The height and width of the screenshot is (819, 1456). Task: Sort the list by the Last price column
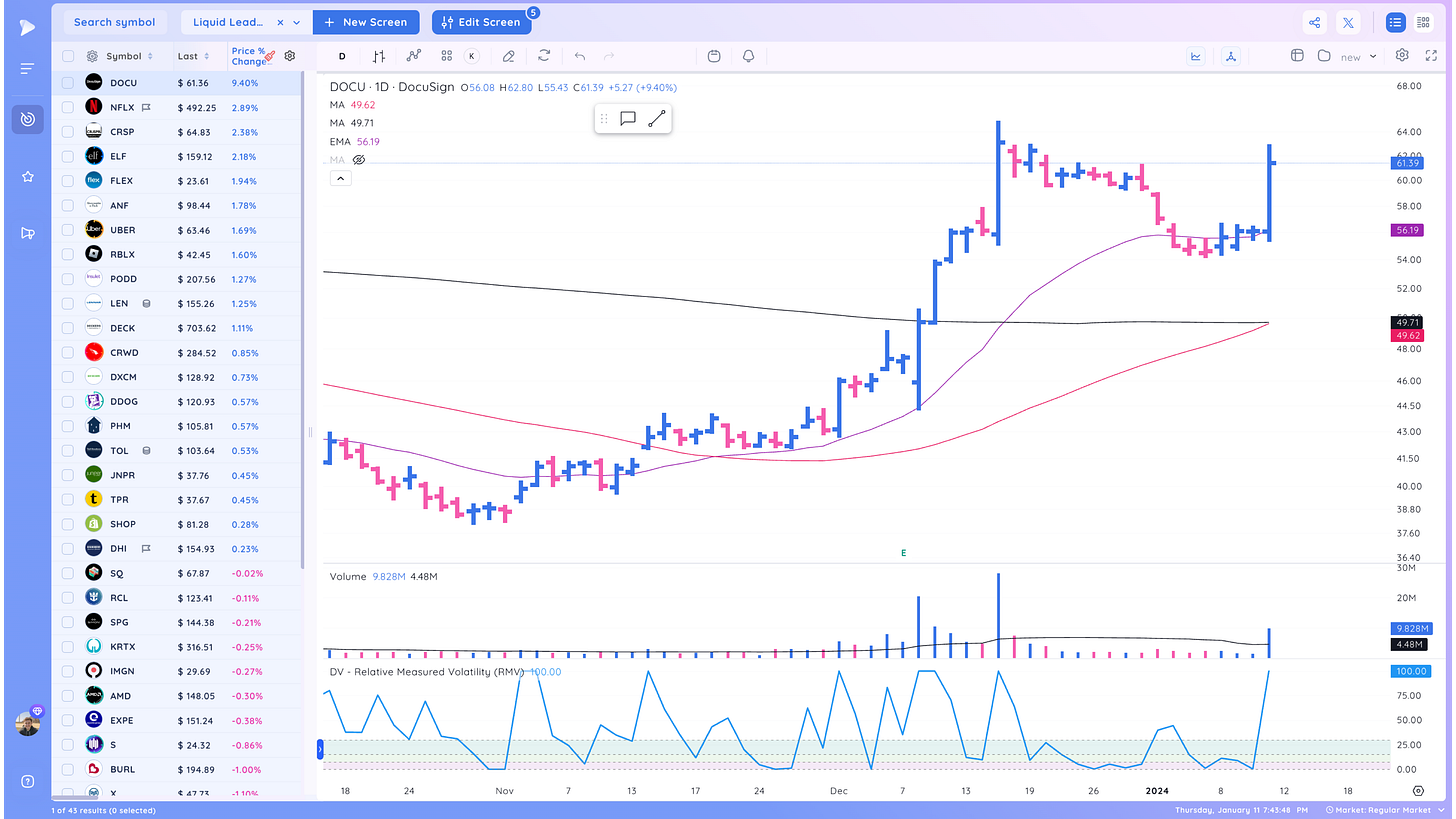click(194, 56)
